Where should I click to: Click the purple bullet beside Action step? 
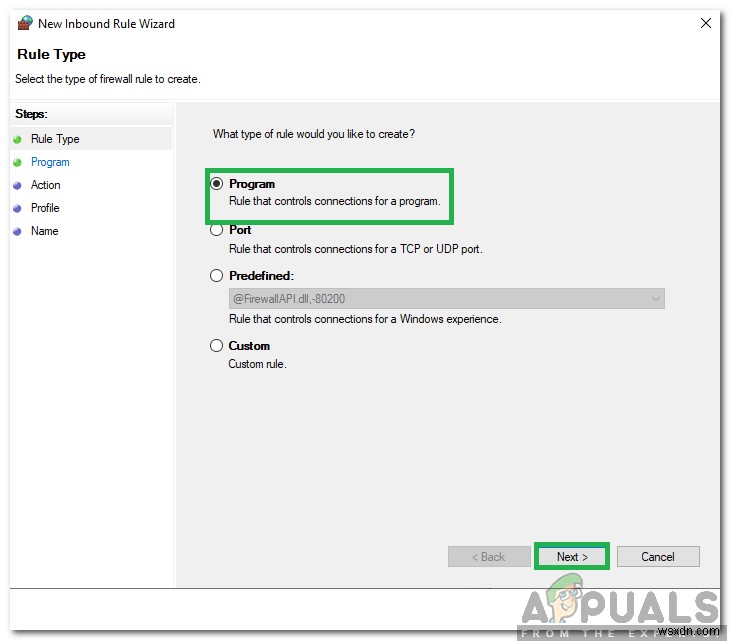(18, 186)
